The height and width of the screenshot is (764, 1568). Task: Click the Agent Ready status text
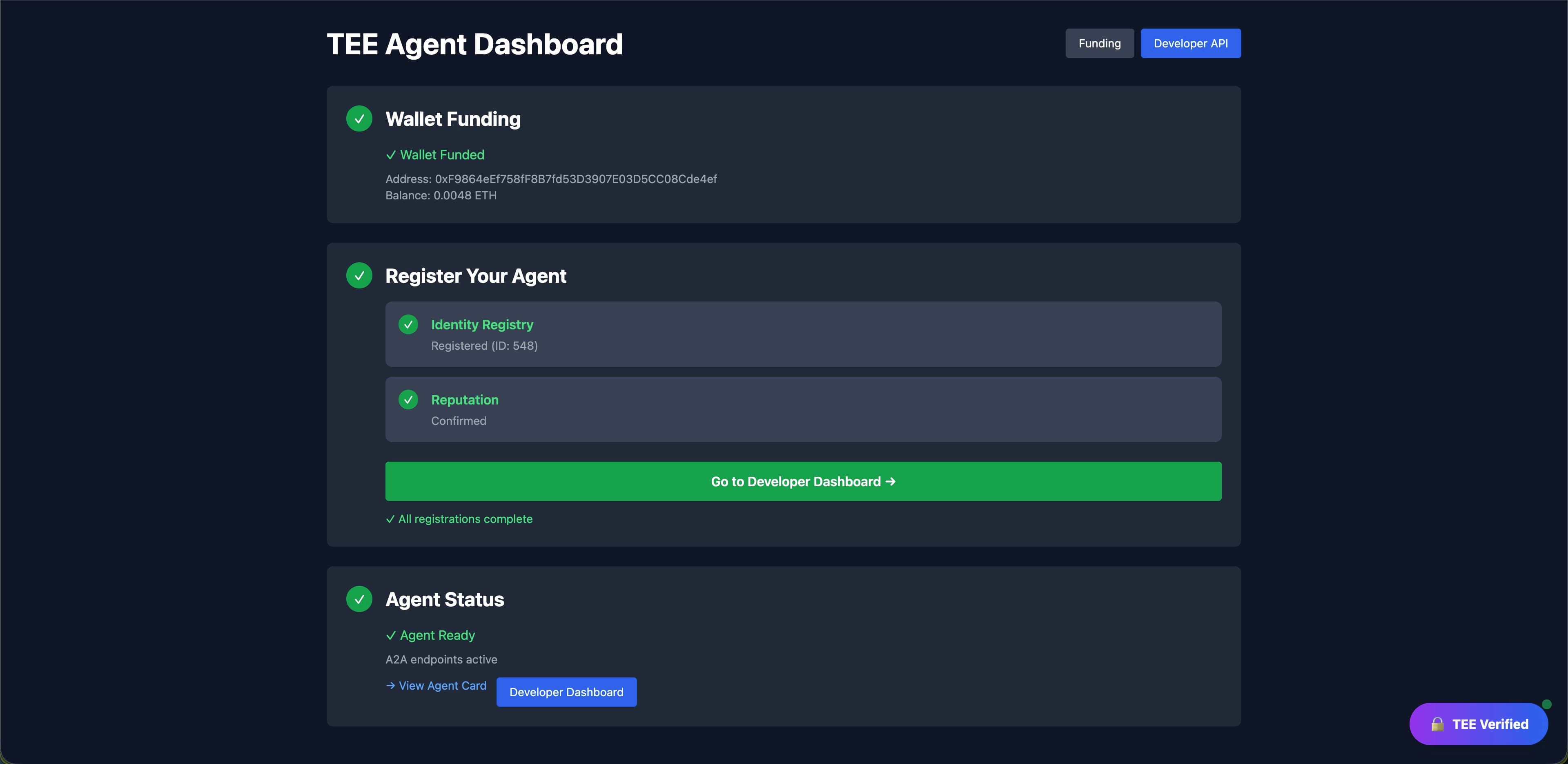pyautogui.click(x=437, y=635)
